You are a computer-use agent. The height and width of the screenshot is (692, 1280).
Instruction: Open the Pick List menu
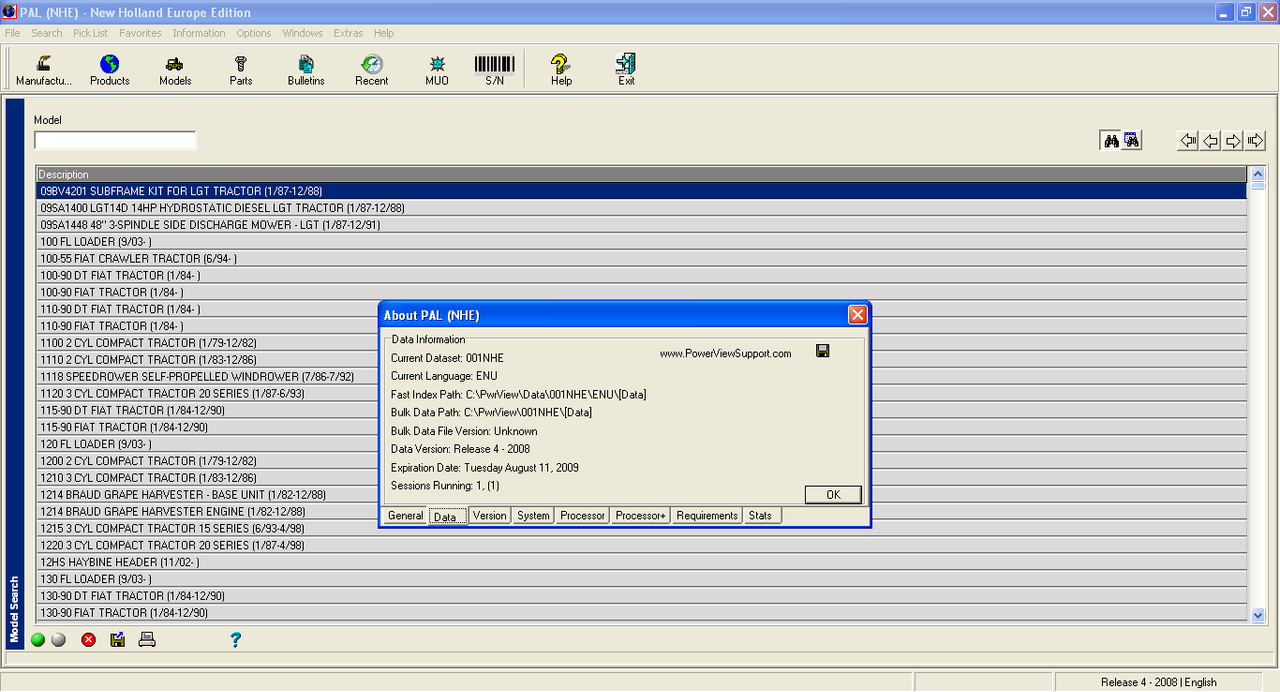click(90, 33)
